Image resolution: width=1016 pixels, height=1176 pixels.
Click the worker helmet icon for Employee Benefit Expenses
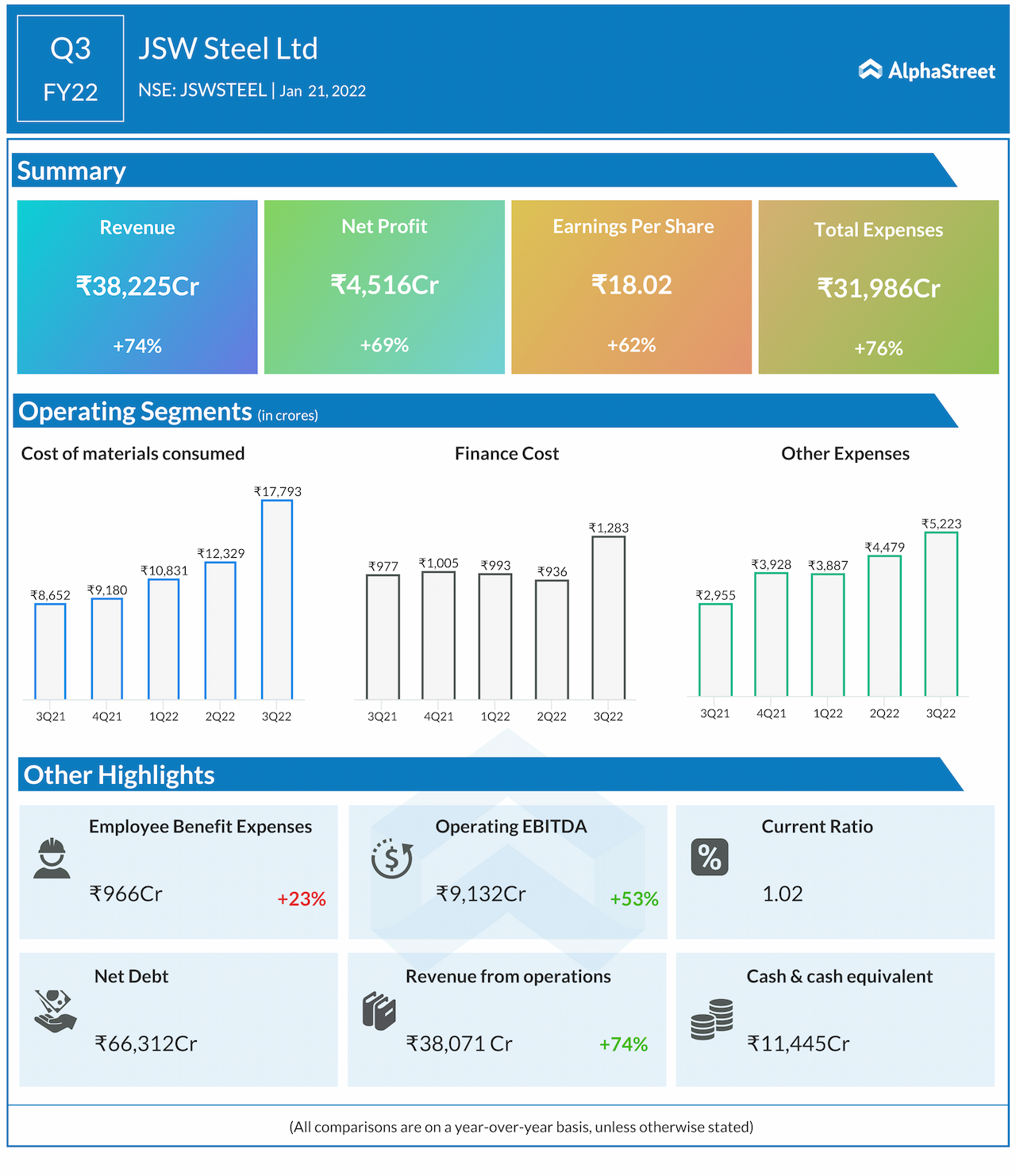point(52,858)
